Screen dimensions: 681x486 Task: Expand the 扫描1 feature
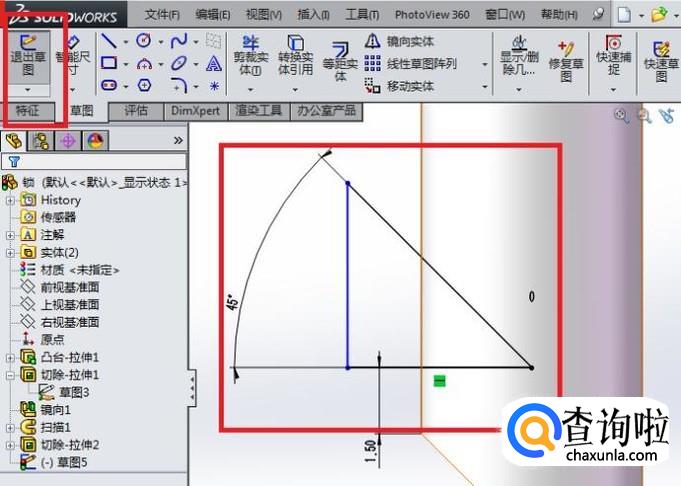10,428
